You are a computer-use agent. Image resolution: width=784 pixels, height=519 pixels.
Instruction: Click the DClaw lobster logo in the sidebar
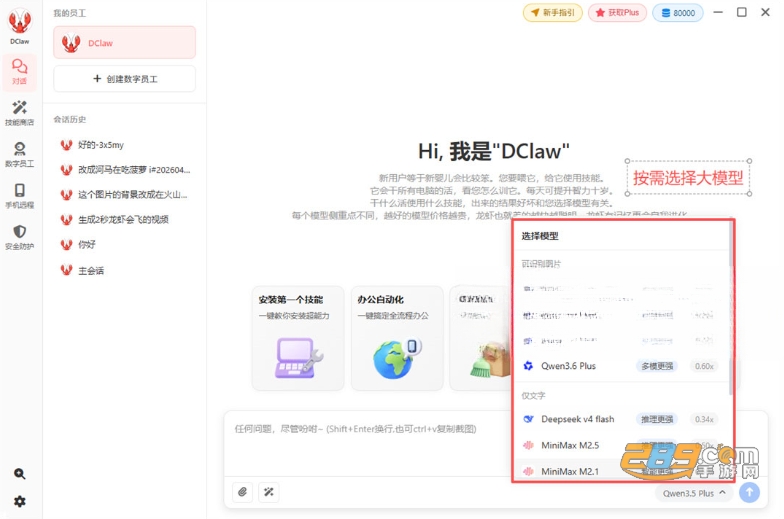[x=20, y=21]
